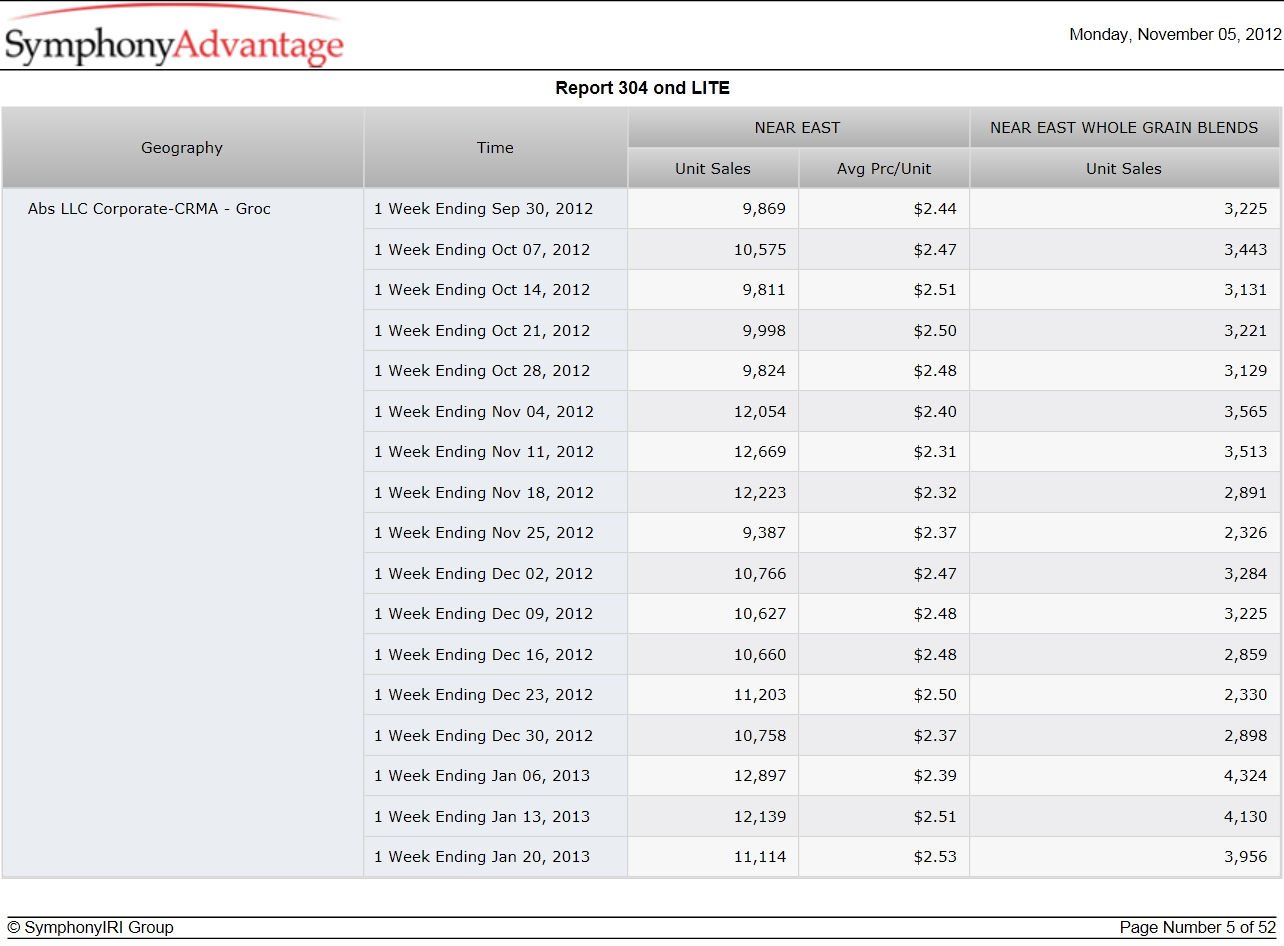This screenshot has height=946, width=1284.
Task: Click whole grain blends value 4,324
Action: click(1246, 776)
